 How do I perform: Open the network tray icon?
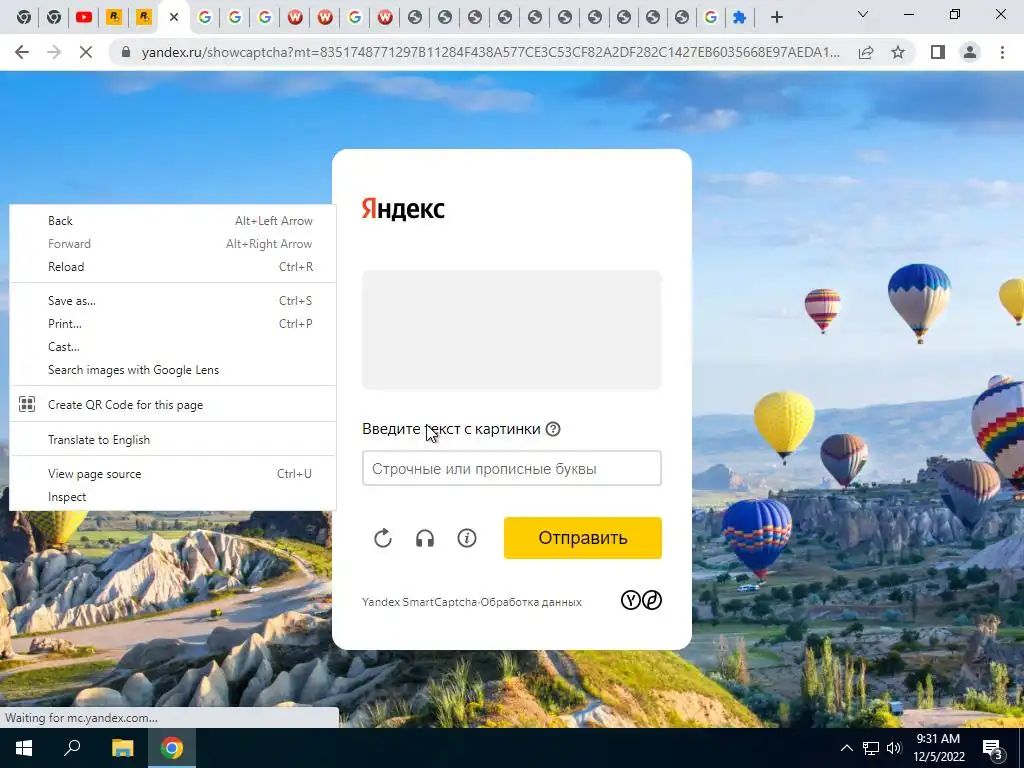(871, 748)
